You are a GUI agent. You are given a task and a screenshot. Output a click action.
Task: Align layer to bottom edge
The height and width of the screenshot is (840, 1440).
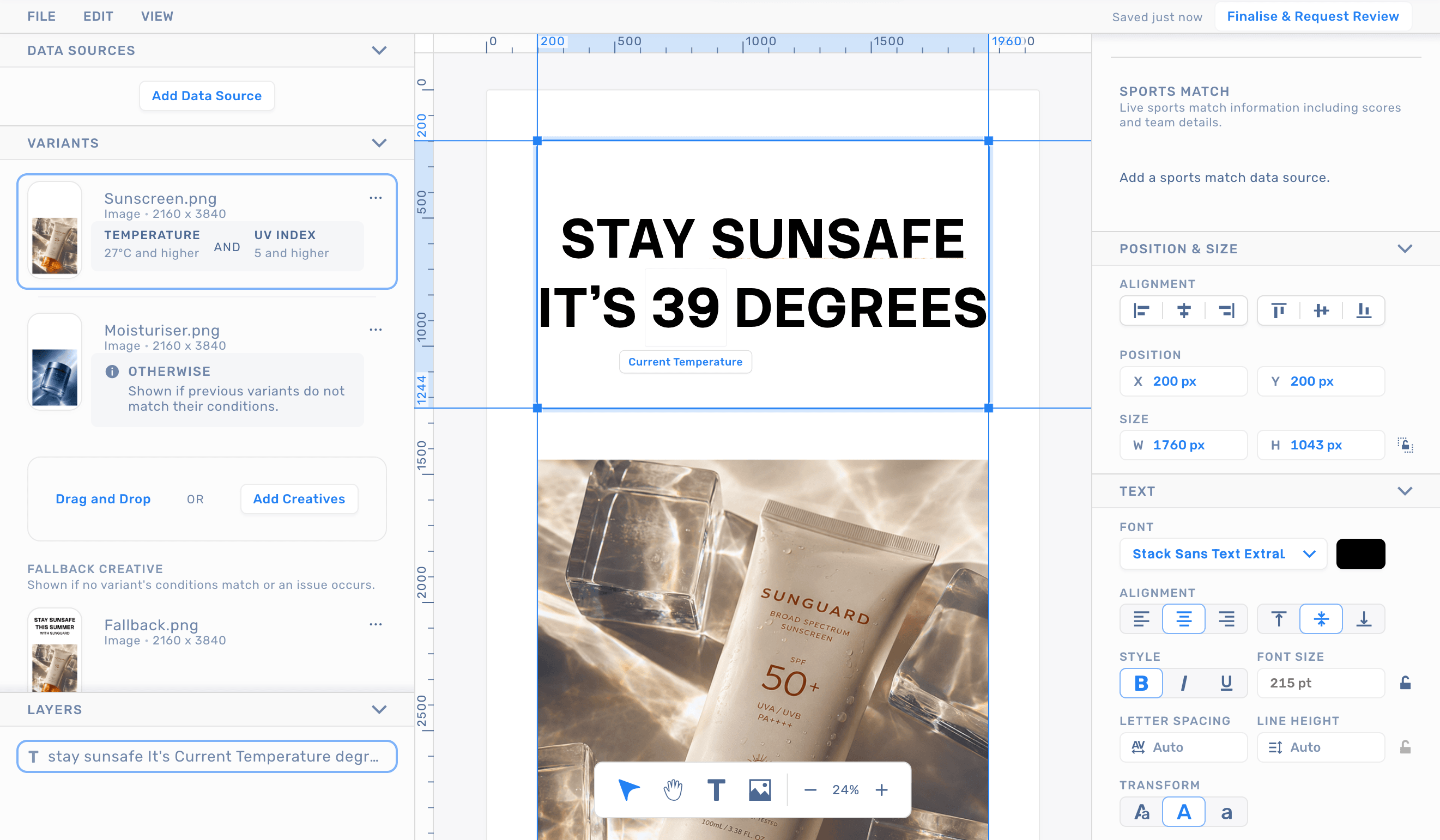(x=1364, y=311)
